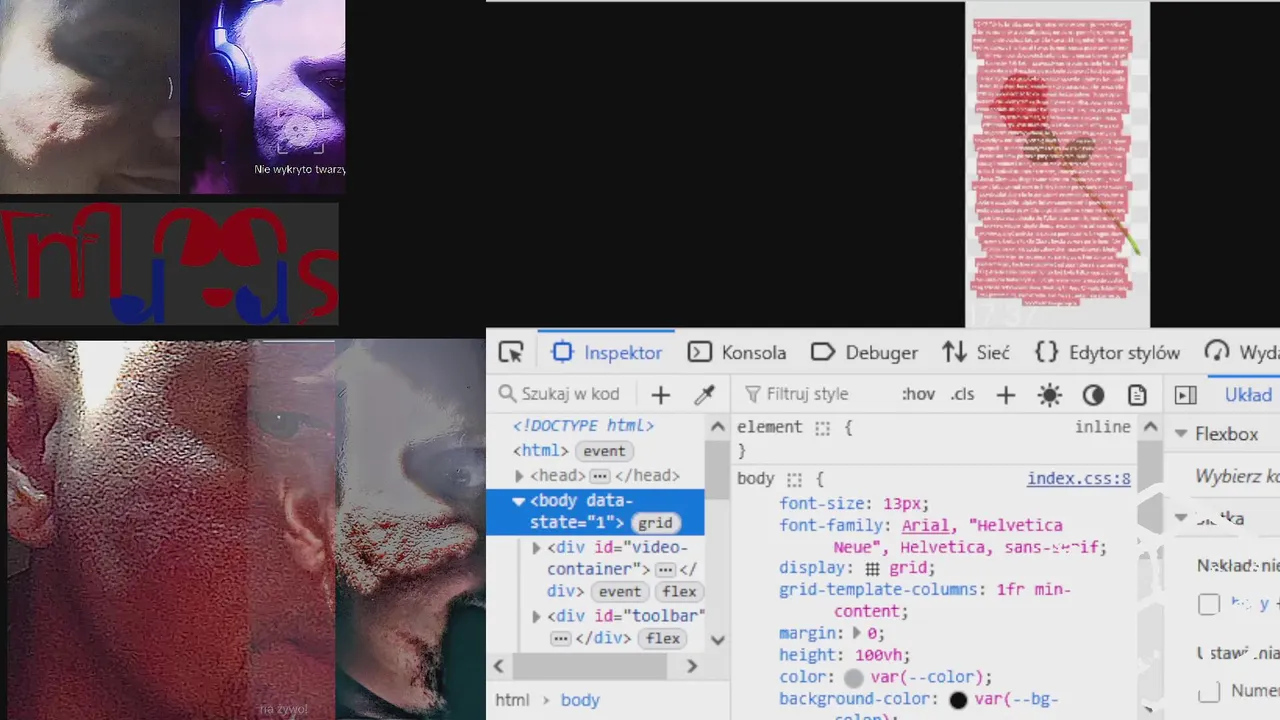
Task: Expand the video-container ellipsis badge
Action: coord(665,569)
